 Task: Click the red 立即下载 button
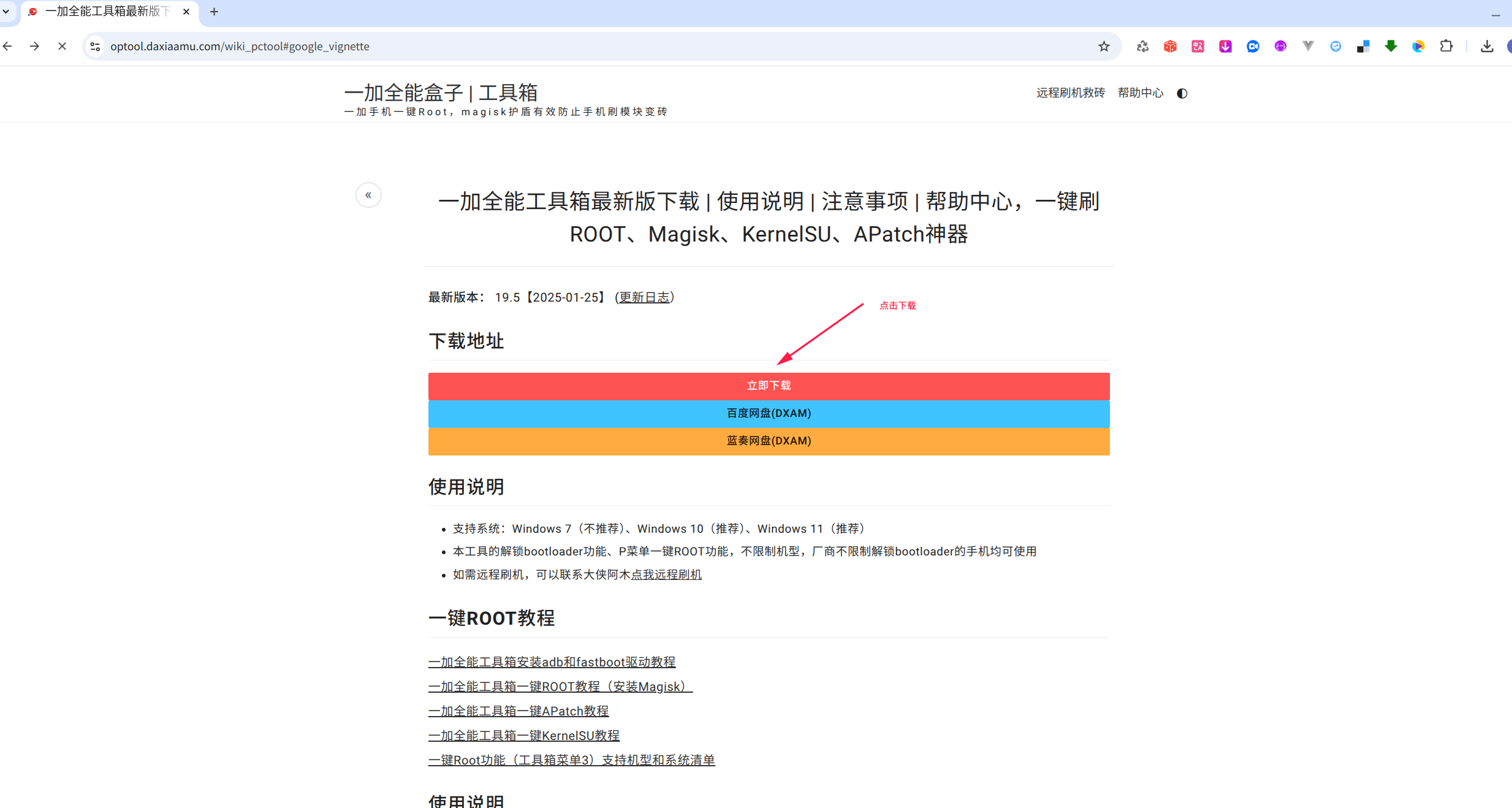(x=769, y=386)
